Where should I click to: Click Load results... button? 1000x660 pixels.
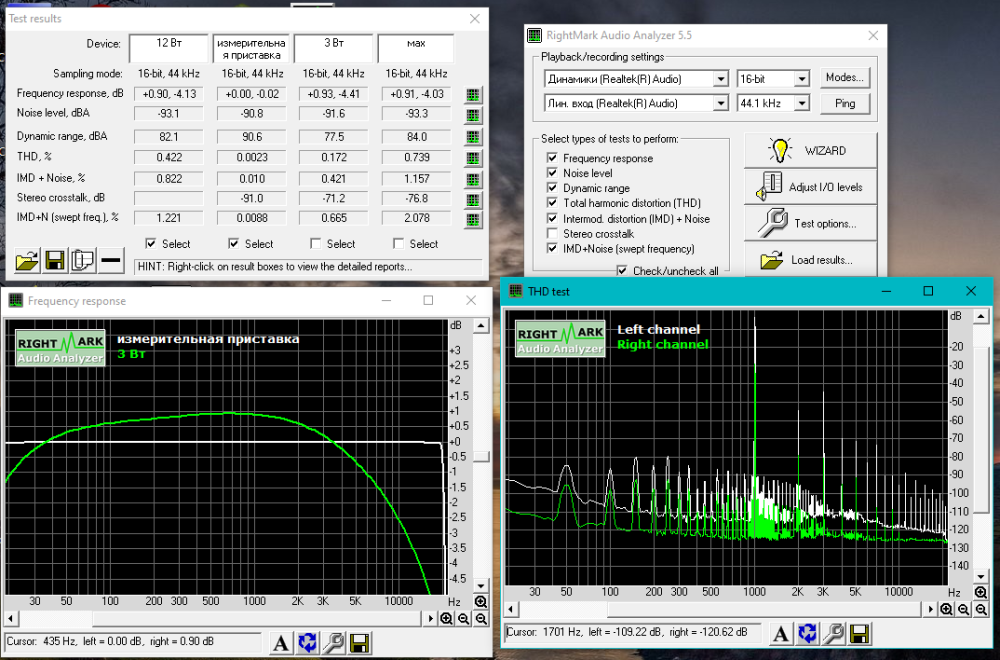pyautogui.click(x=810, y=260)
